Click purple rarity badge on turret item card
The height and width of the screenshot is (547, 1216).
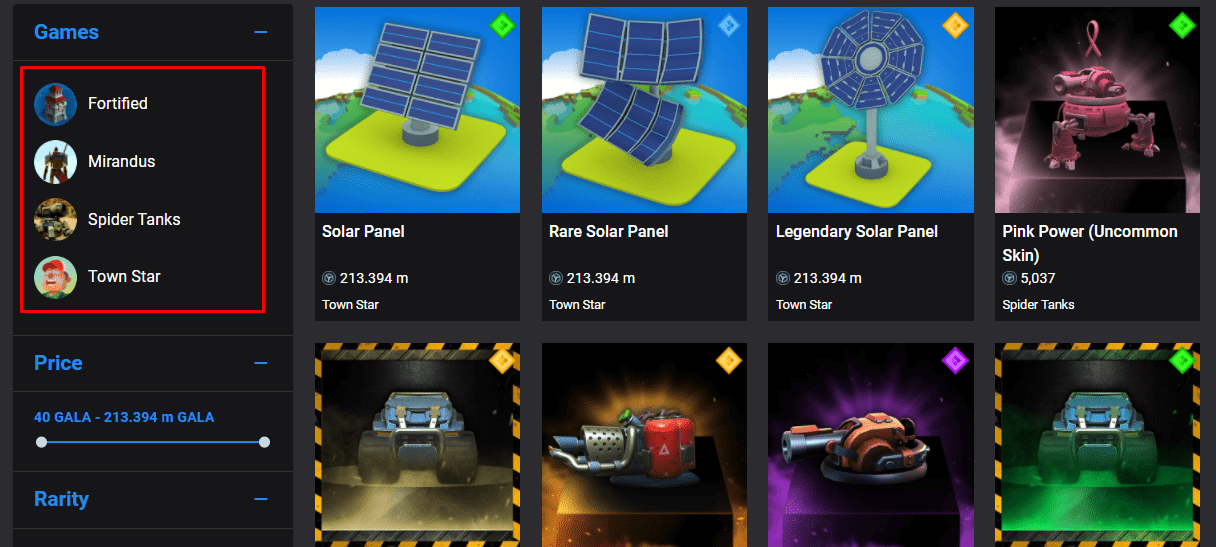[x=956, y=360]
